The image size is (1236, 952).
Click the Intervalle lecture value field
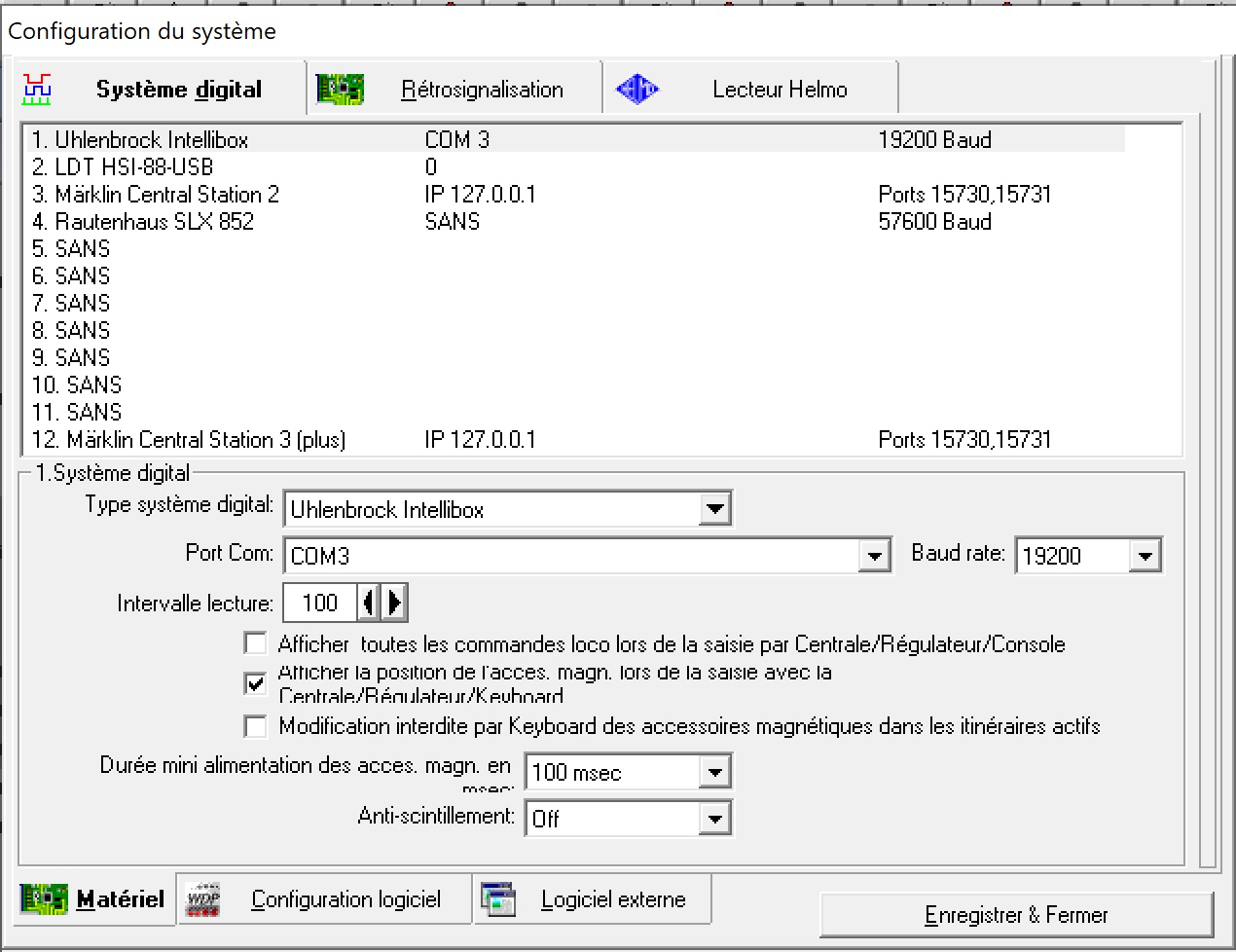pyautogui.click(x=320, y=603)
